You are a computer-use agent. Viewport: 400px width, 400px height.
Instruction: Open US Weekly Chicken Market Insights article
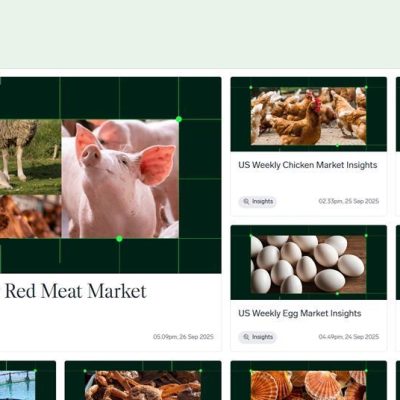click(x=307, y=165)
